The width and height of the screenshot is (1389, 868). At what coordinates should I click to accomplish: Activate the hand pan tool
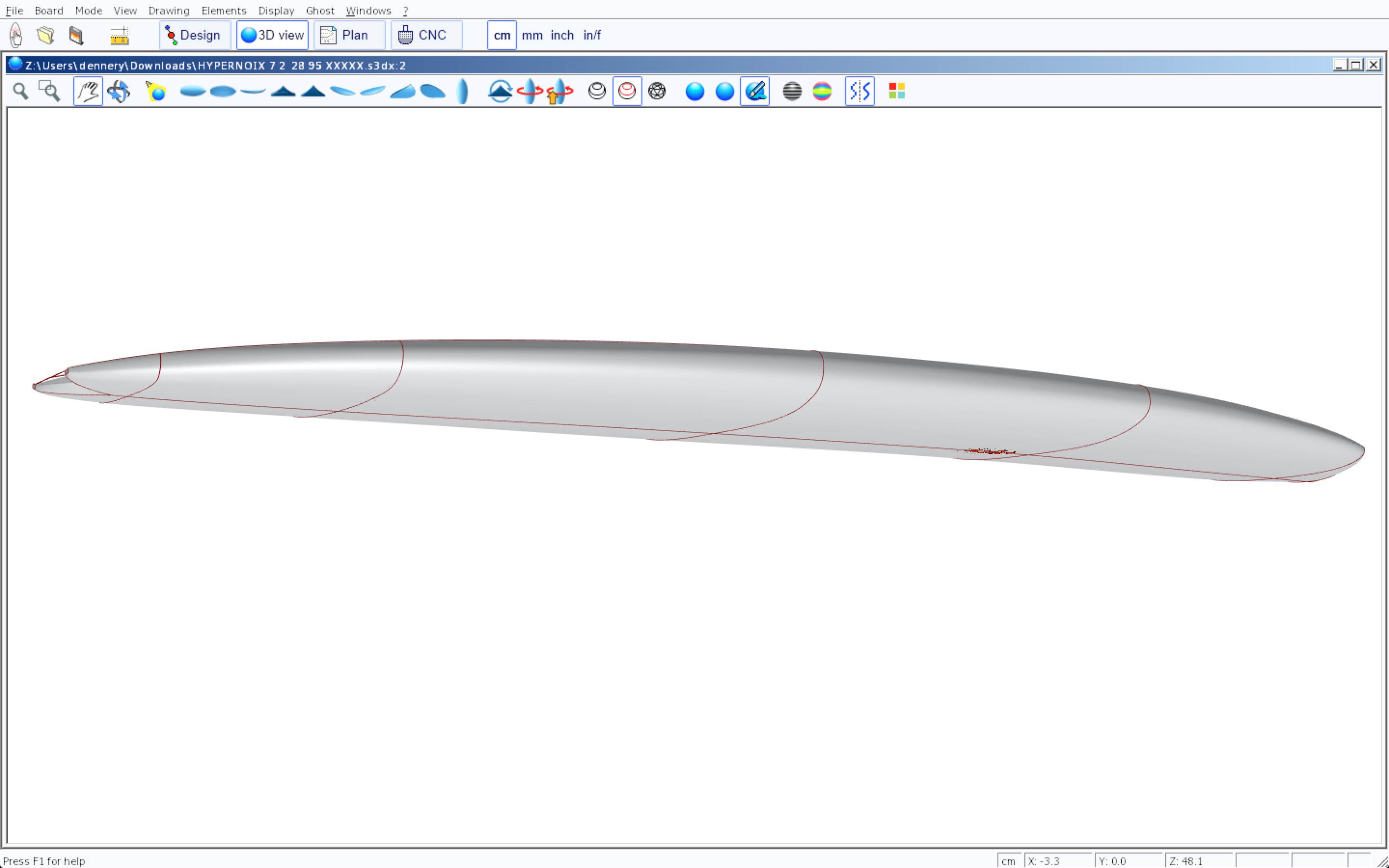click(88, 91)
